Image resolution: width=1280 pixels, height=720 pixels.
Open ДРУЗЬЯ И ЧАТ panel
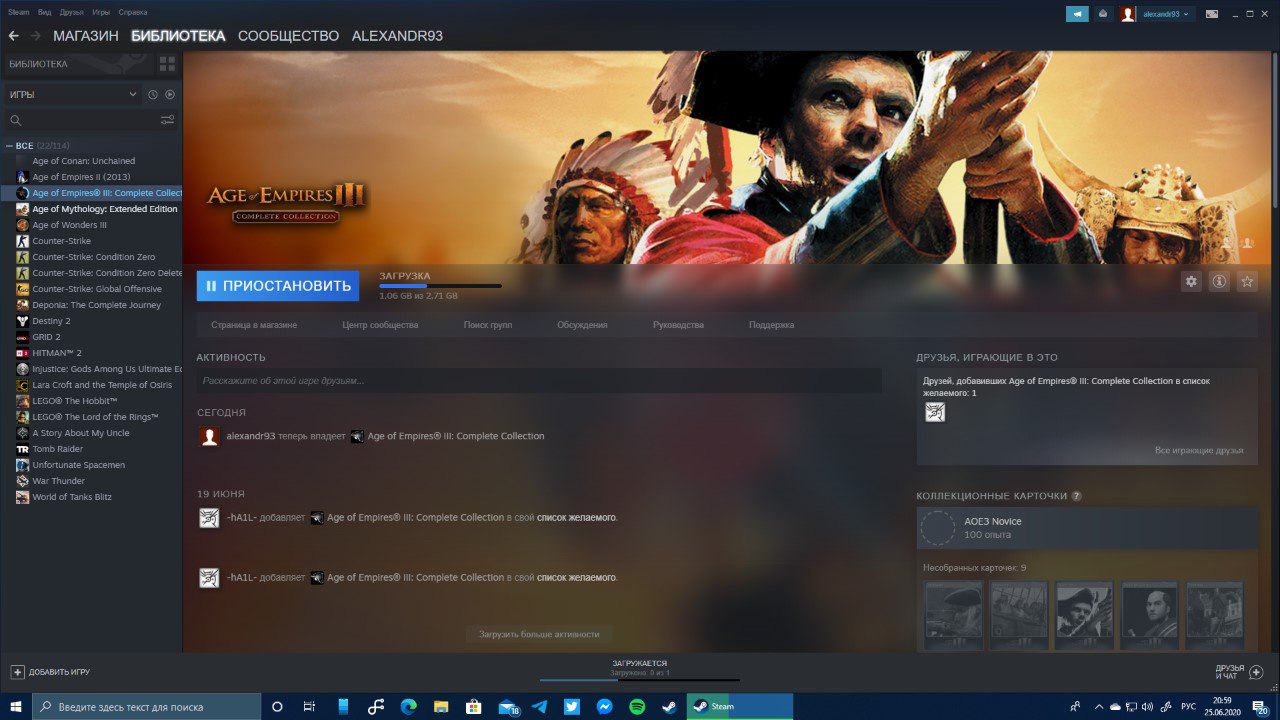[x=1239, y=672]
